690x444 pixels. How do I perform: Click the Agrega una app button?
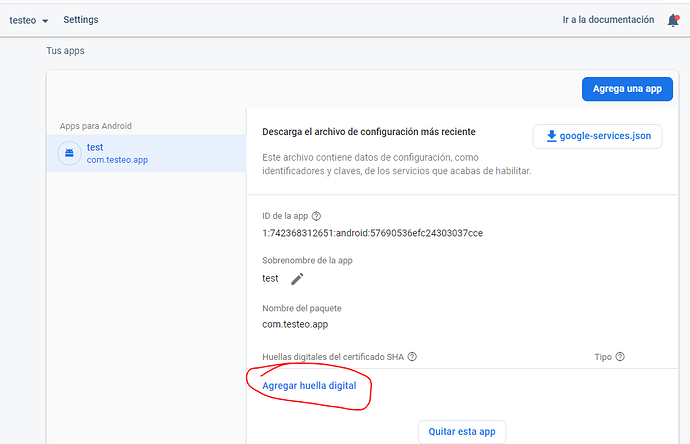(x=626, y=88)
